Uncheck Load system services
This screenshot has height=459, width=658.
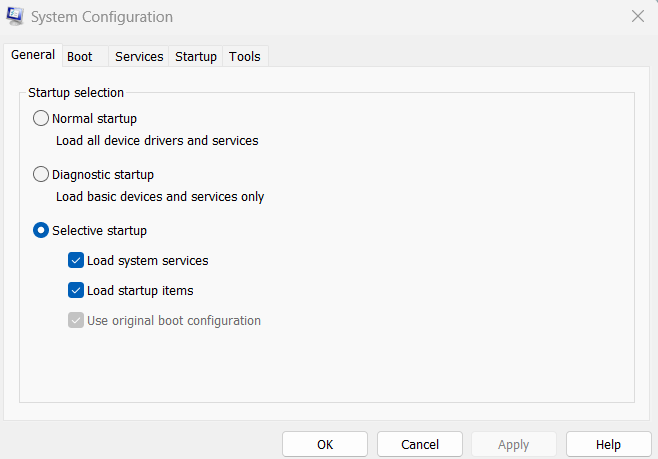[76, 261]
